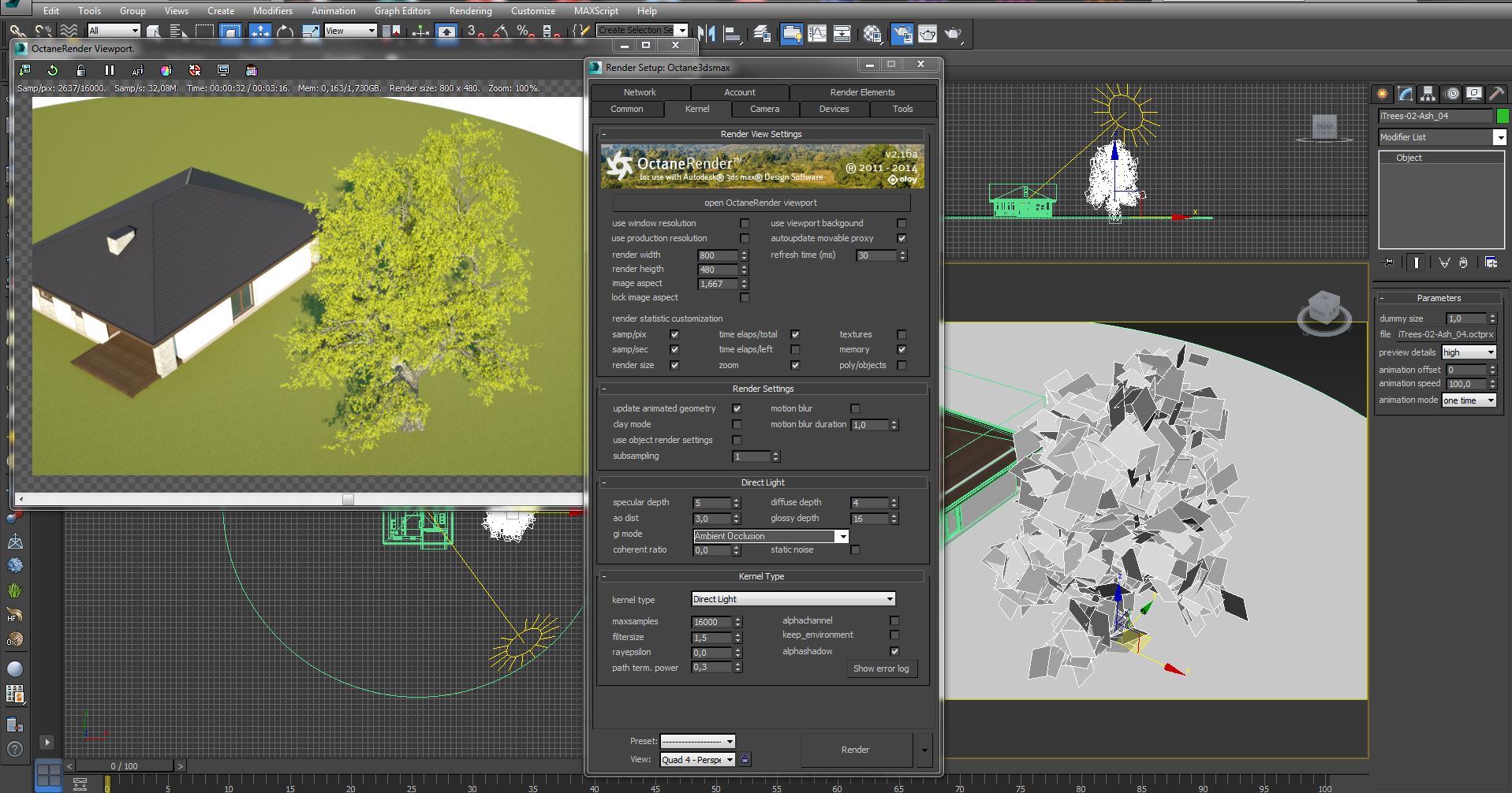Switch to the Camera tab in Render Setup
The height and width of the screenshot is (793, 1512).
[x=764, y=109]
